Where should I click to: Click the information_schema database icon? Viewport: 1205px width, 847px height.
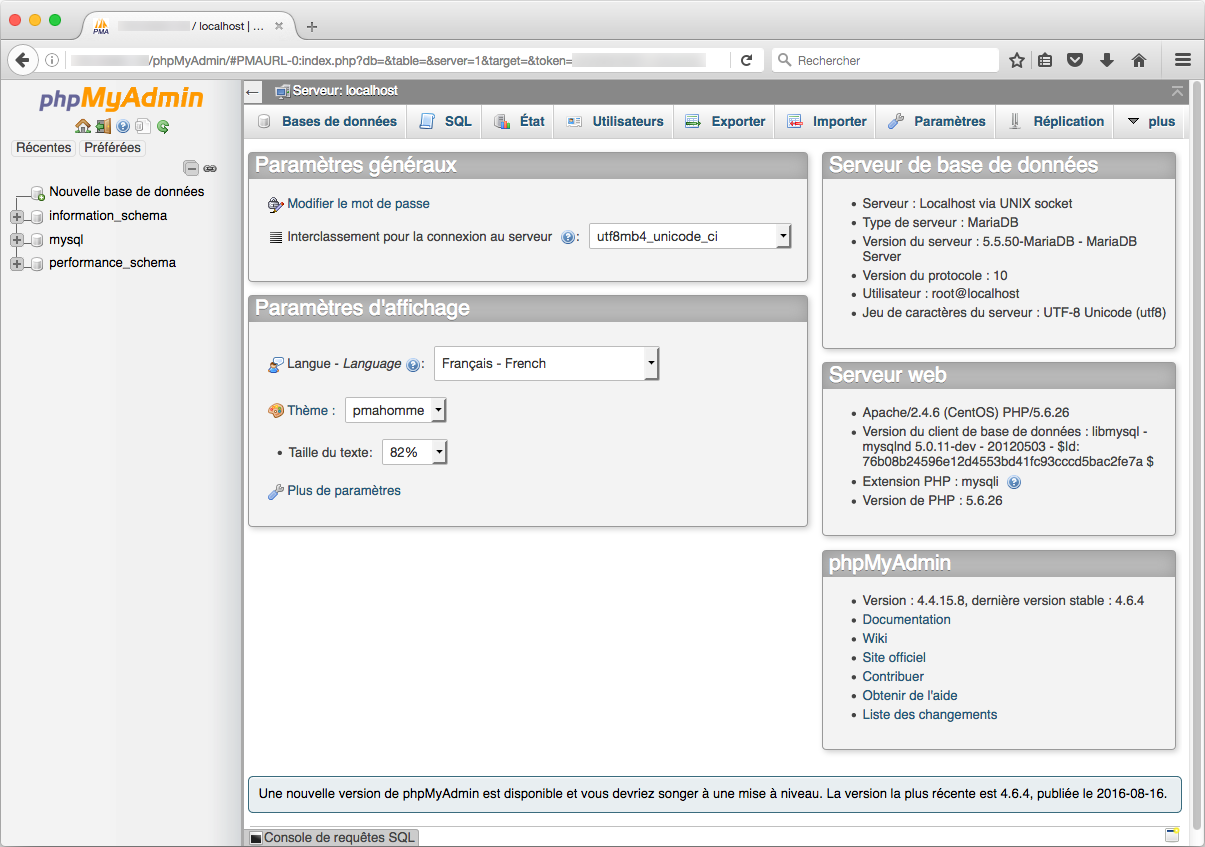(x=38, y=216)
